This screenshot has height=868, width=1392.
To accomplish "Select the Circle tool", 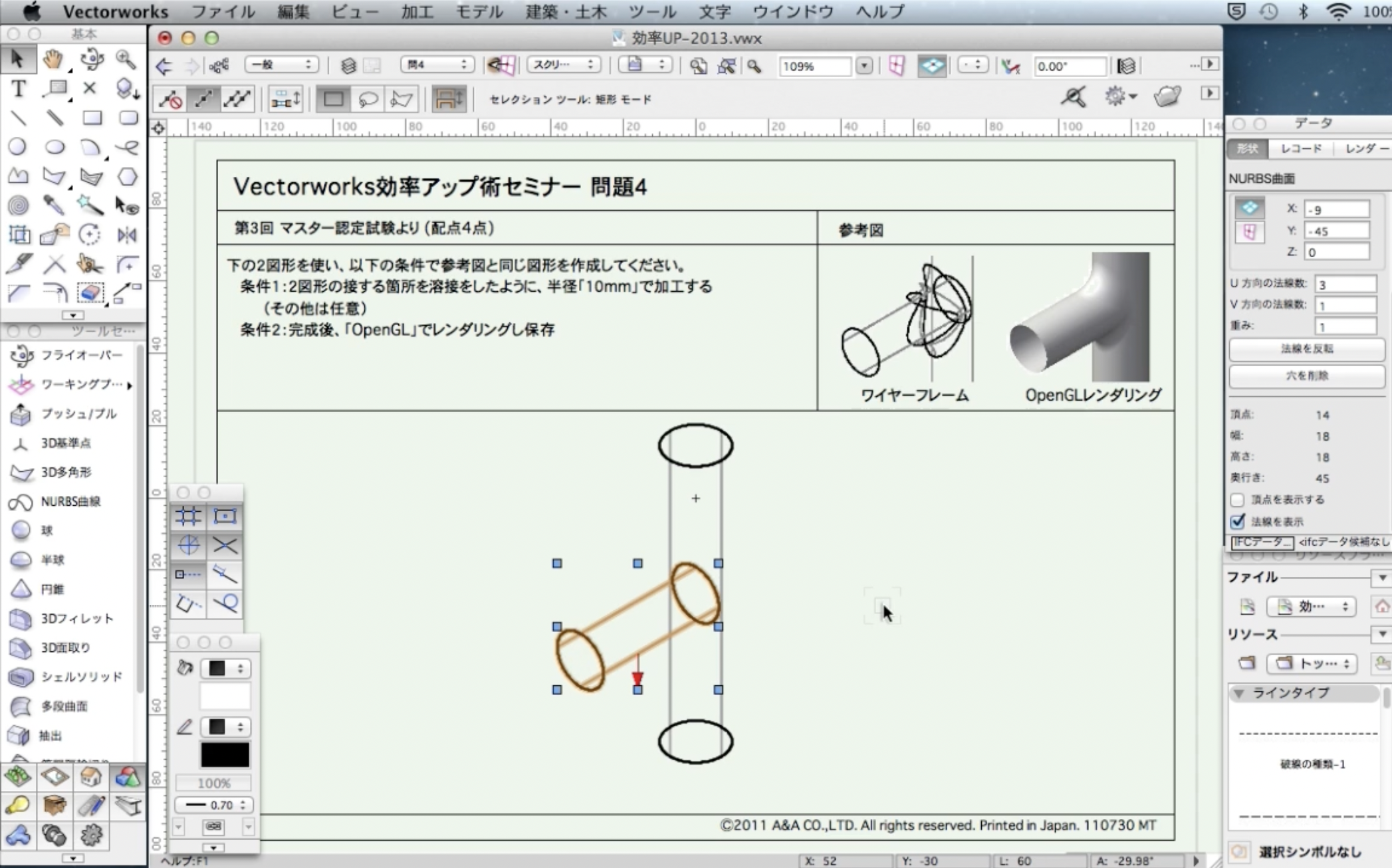I will (x=18, y=147).
